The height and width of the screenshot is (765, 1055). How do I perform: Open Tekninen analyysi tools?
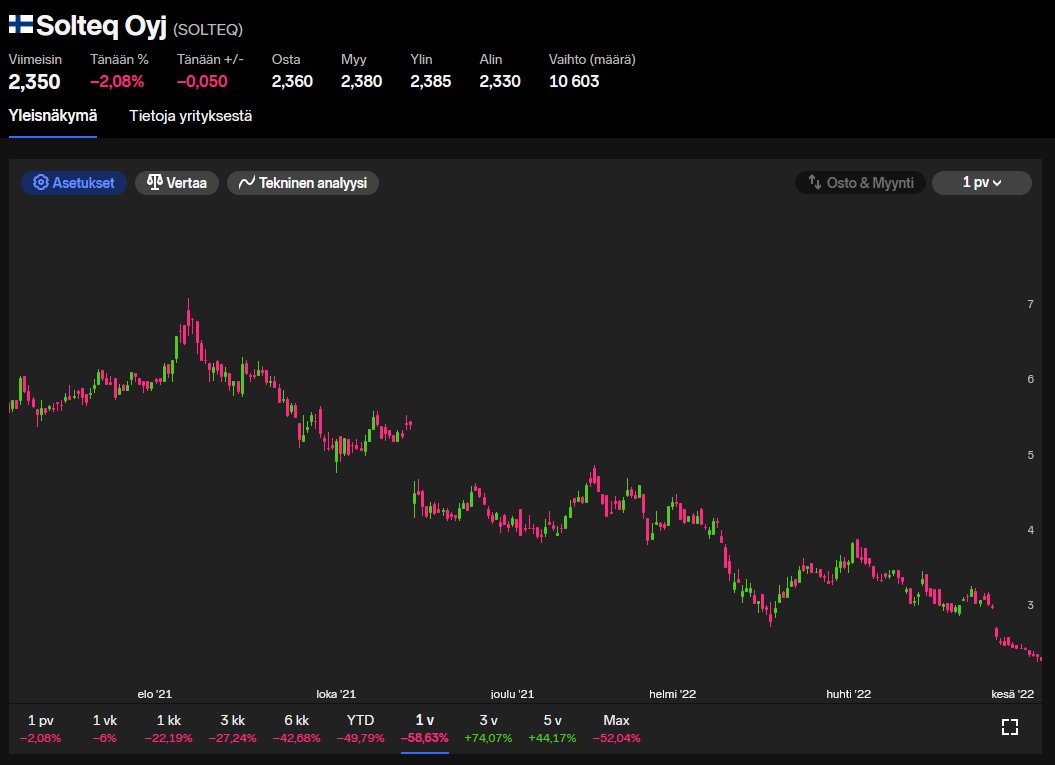click(x=303, y=182)
